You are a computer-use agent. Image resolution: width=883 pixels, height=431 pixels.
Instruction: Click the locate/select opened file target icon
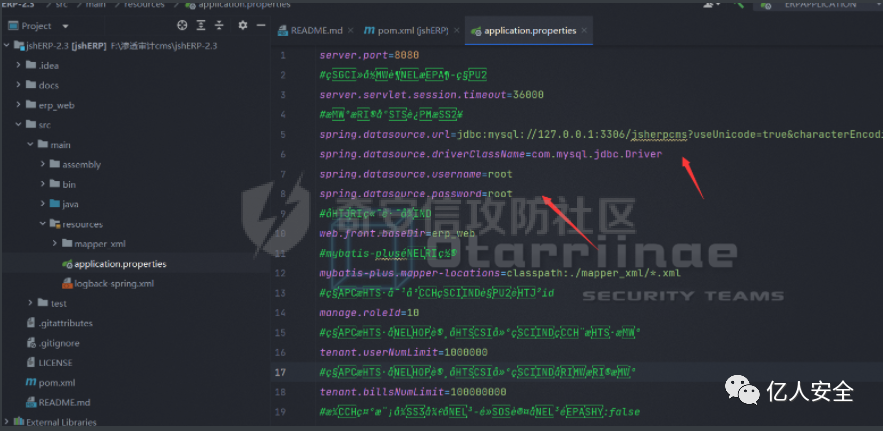182,25
